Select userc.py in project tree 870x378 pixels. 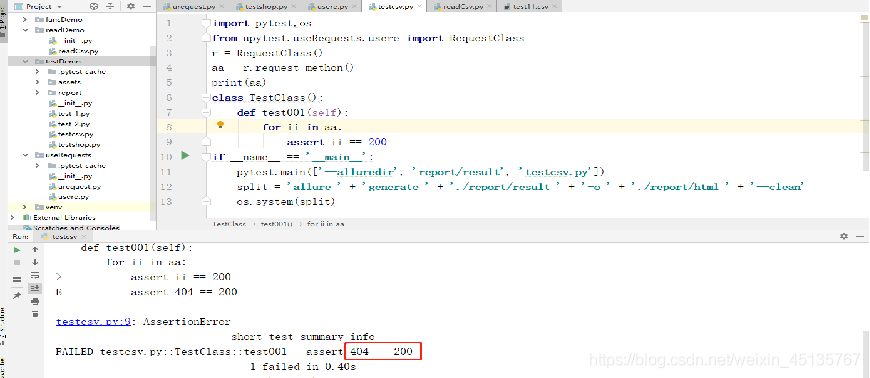tap(68, 197)
